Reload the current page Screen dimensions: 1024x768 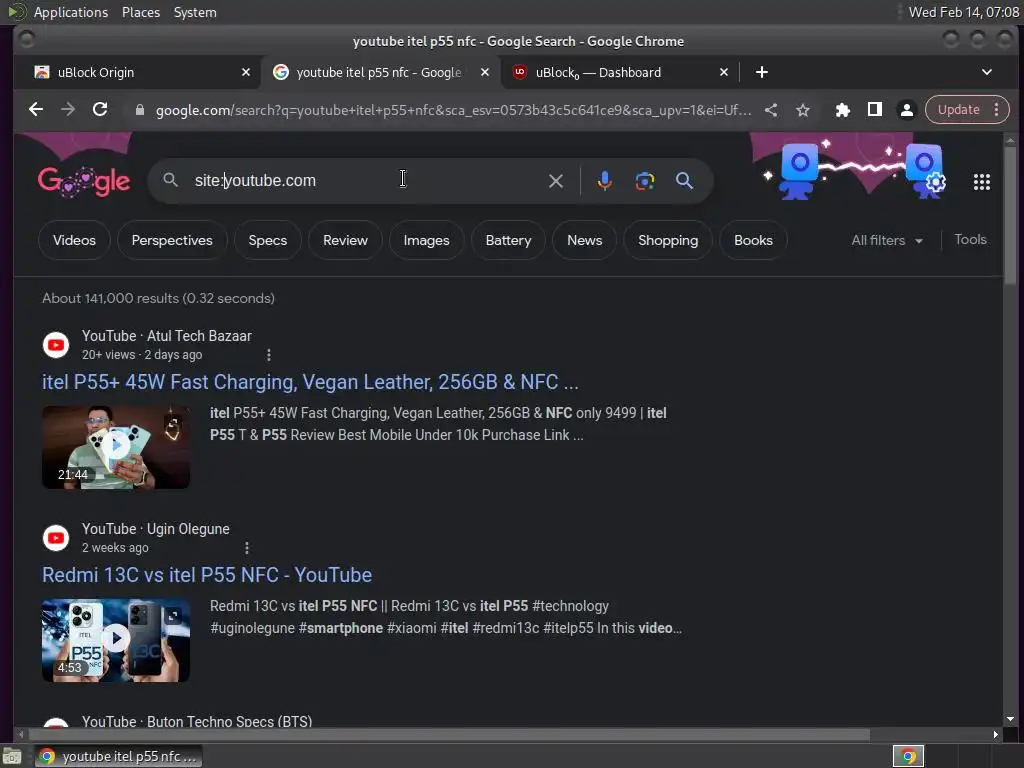point(100,110)
